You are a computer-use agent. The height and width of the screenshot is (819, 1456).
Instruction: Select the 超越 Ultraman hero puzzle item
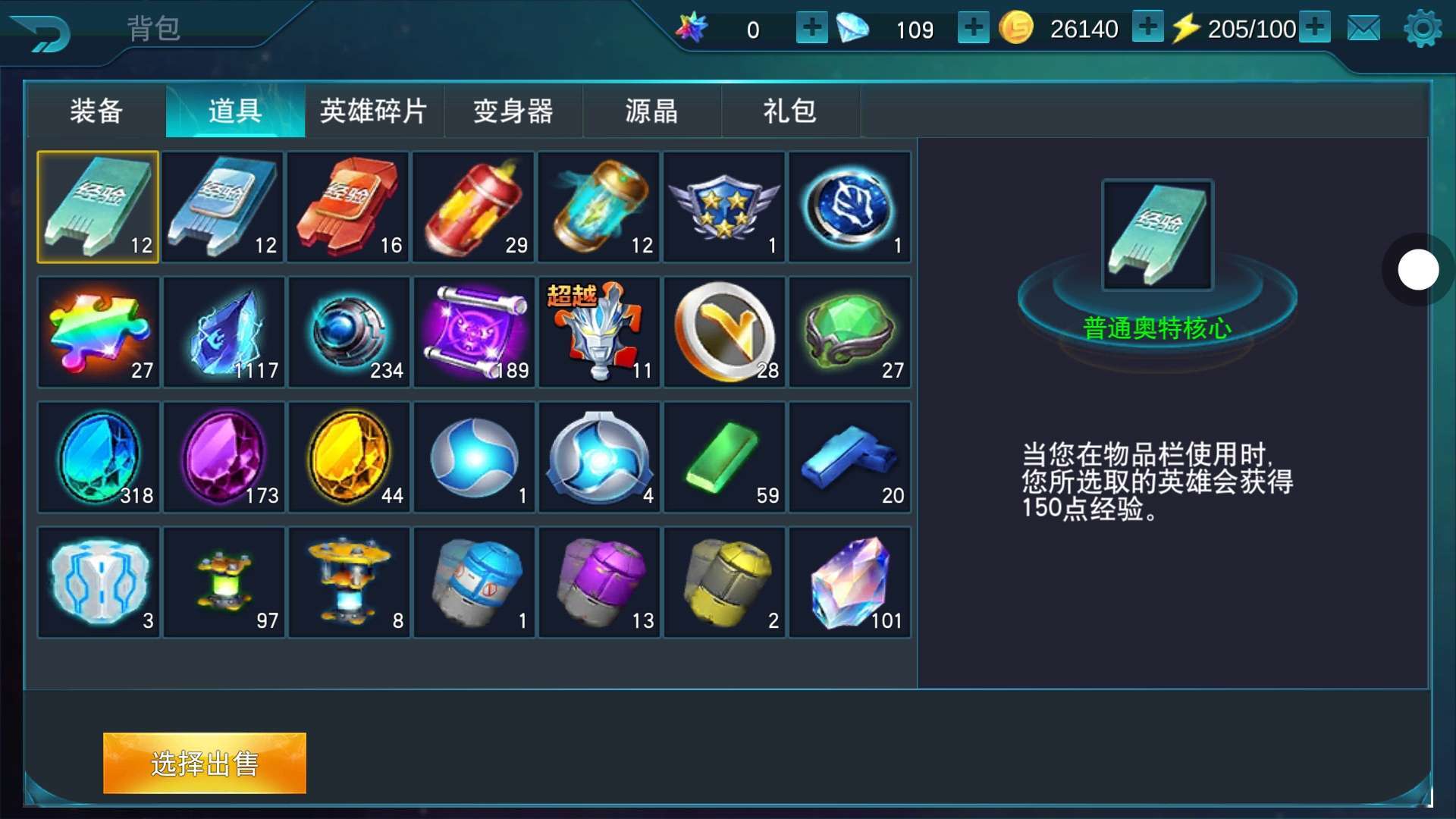click(x=599, y=332)
